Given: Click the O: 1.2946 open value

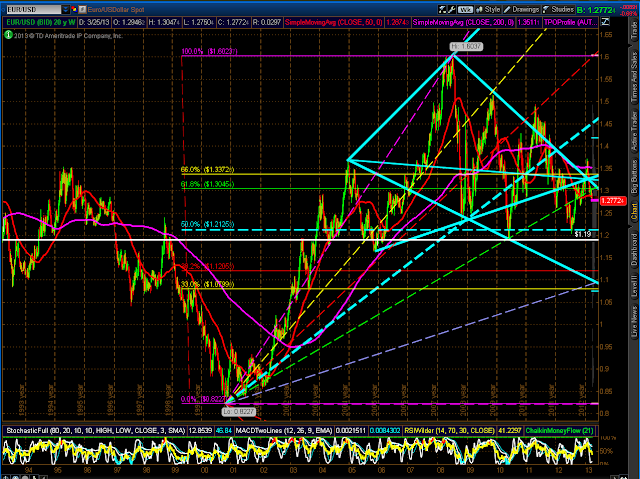Looking at the screenshot, I should pos(128,22).
